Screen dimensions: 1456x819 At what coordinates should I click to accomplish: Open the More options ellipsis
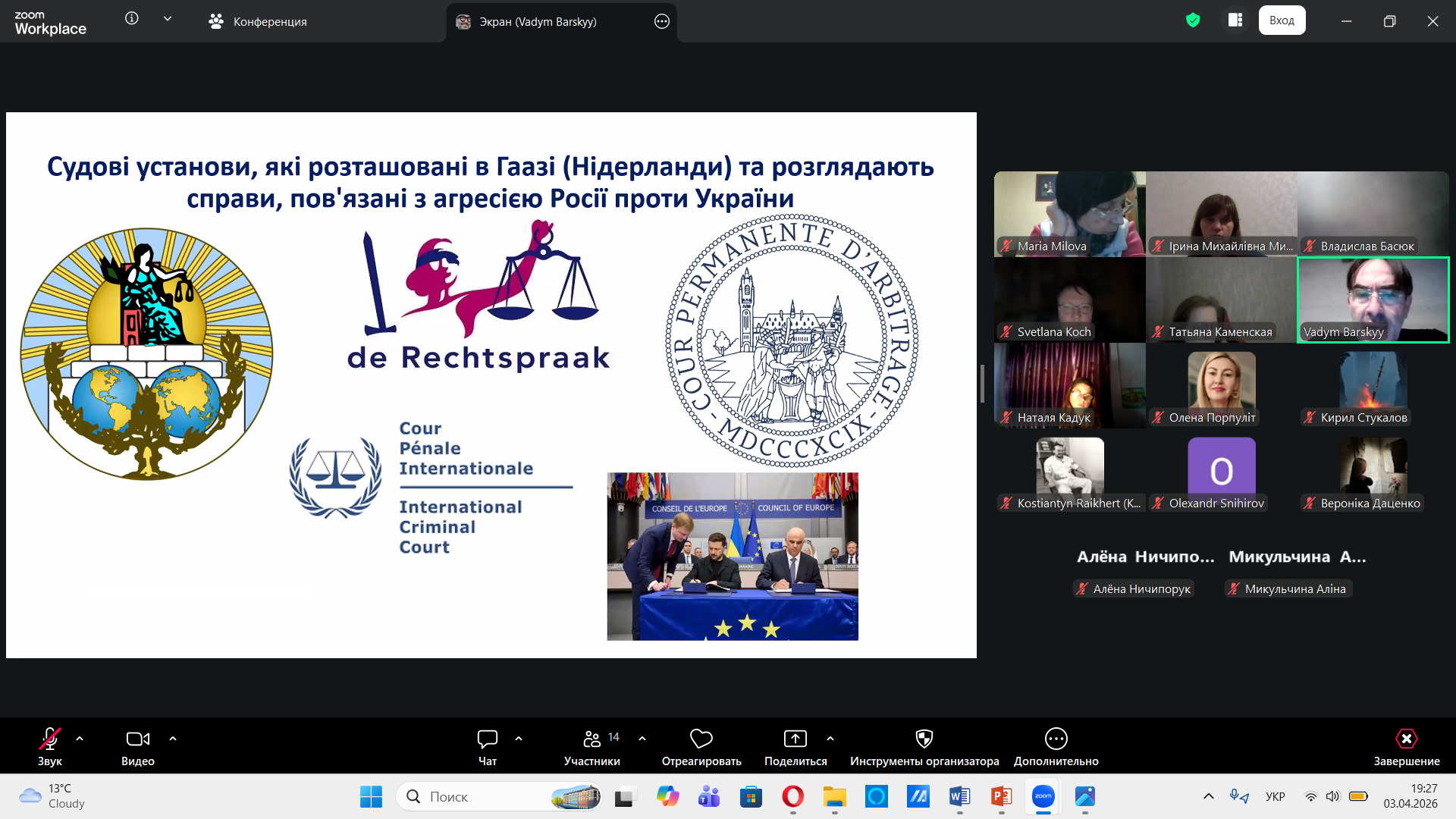click(x=1056, y=747)
